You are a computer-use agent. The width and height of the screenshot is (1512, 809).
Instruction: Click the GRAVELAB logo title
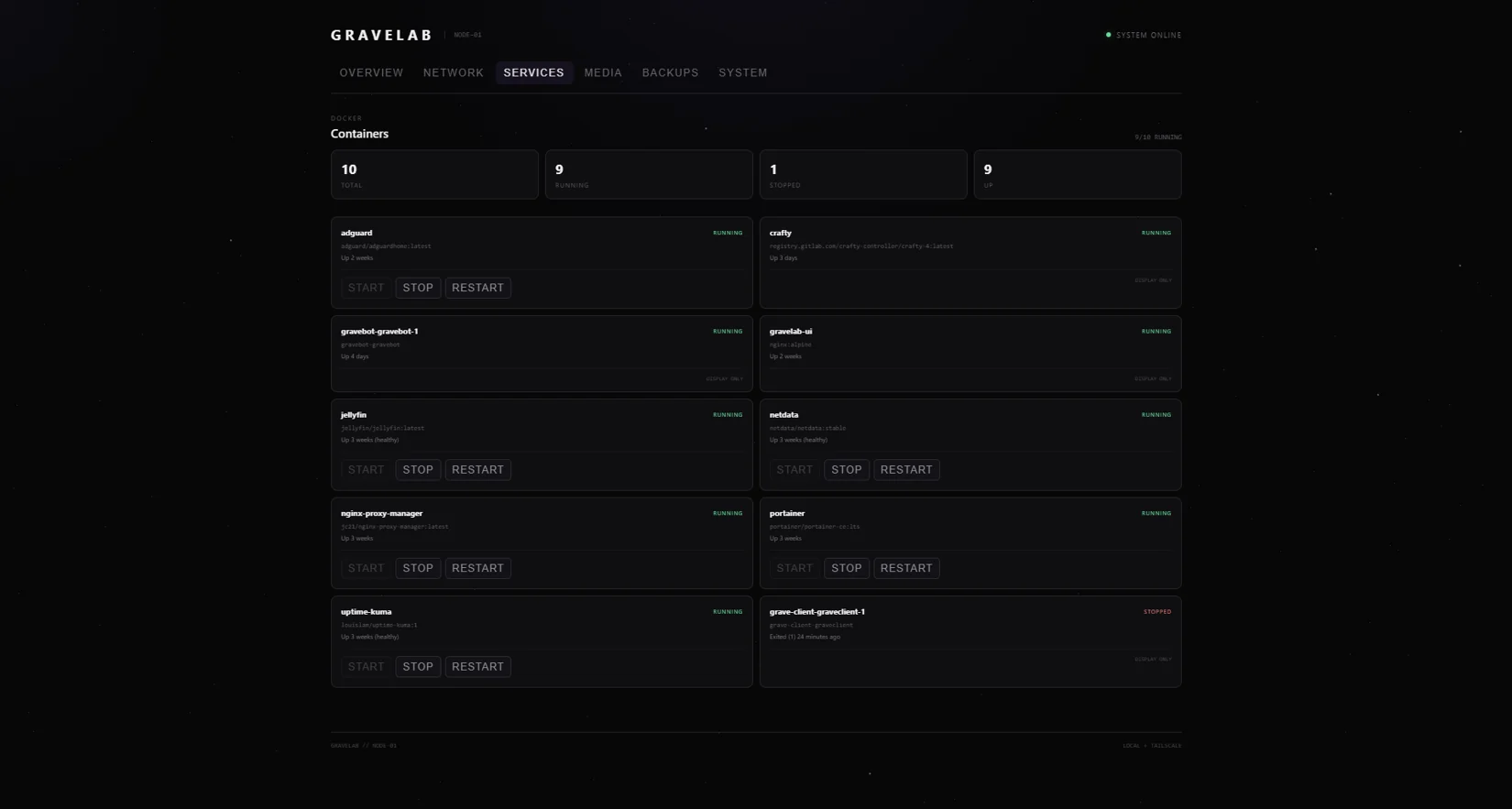382,35
